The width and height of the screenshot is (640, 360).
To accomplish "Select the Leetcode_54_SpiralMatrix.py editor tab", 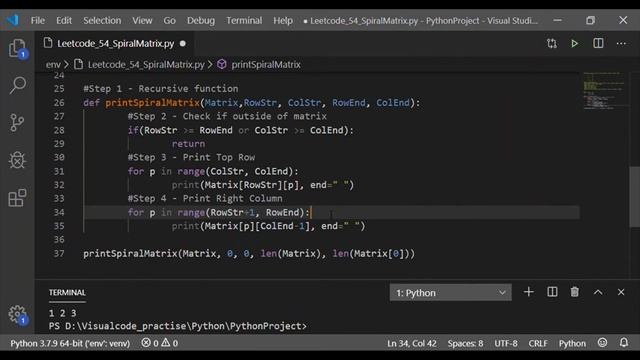I will tap(115, 43).
